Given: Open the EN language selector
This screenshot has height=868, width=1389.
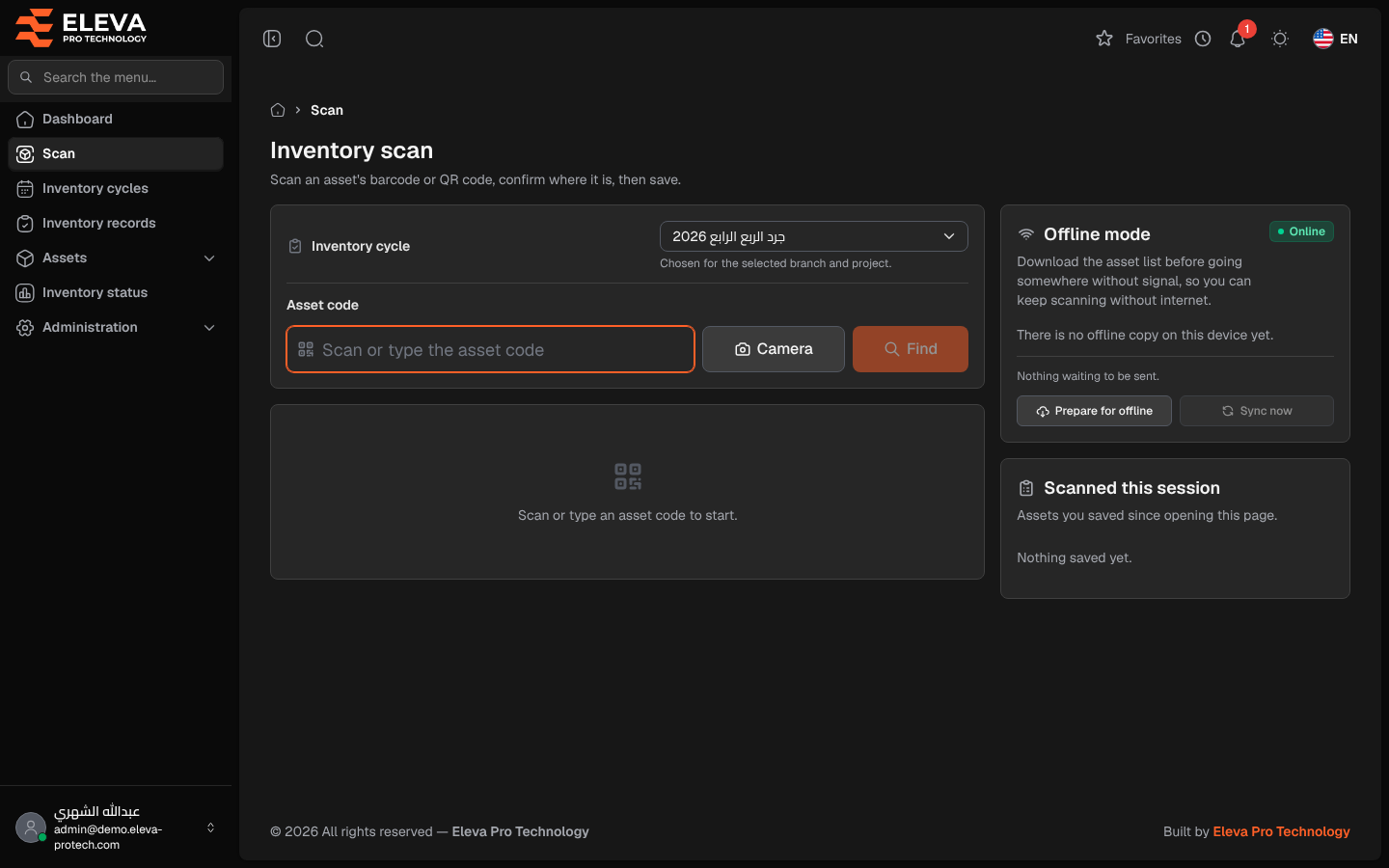Looking at the screenshot, I should [x=1336, y=39].
